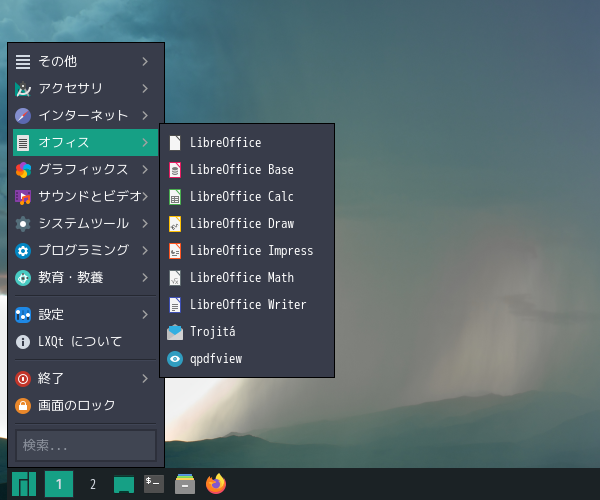
Task: Select LibreOffice Math menu entry
Action: coord(247,278)
